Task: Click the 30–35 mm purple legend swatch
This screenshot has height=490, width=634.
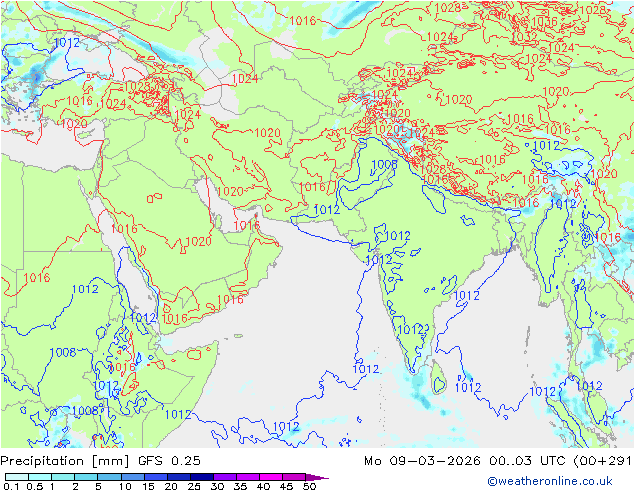Action: 225,477
